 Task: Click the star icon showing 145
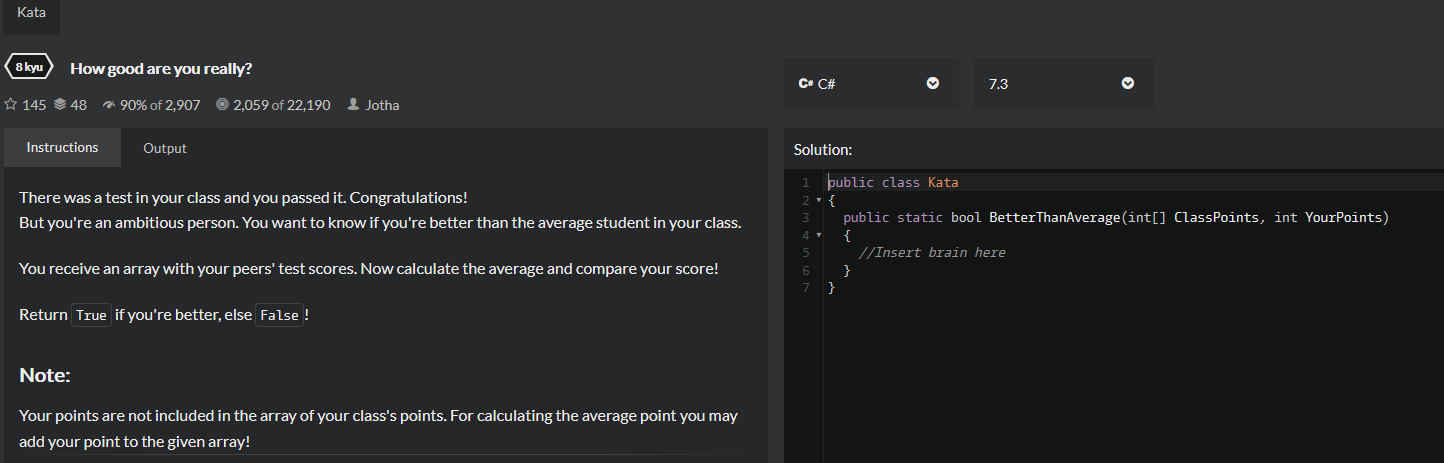(11, 104)
